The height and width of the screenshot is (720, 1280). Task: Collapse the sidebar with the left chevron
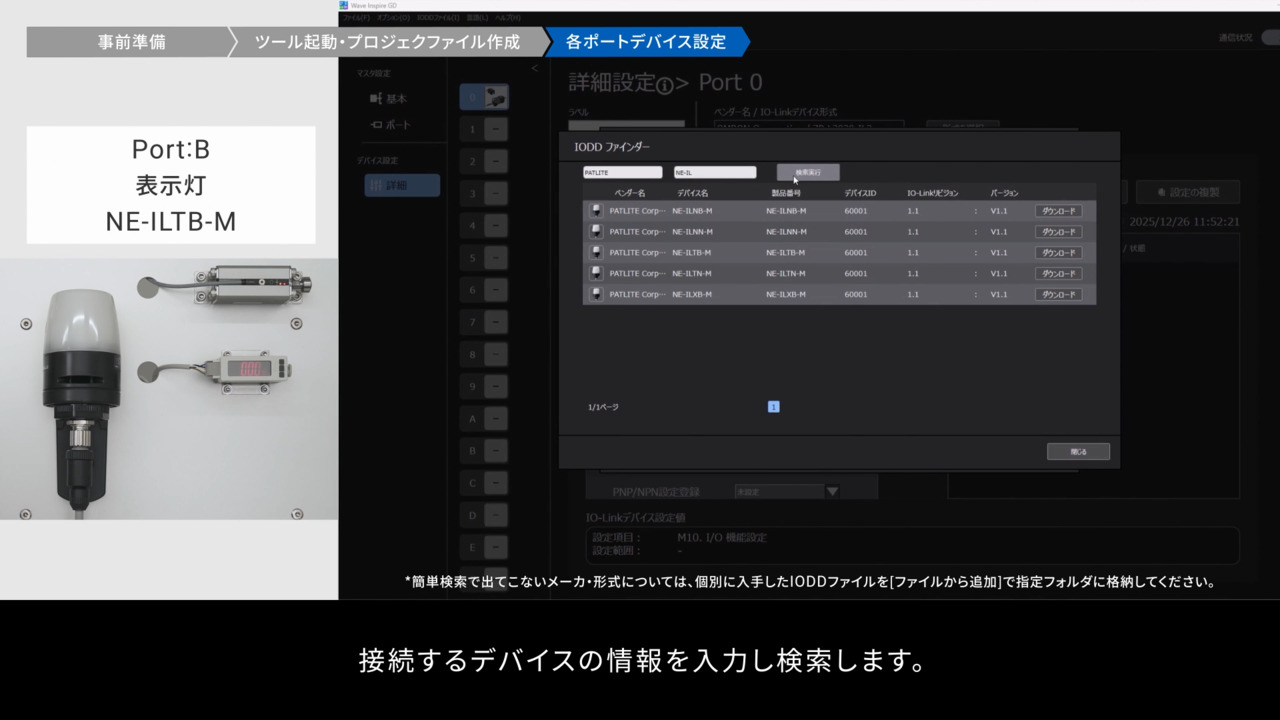[x=534, y=68]
